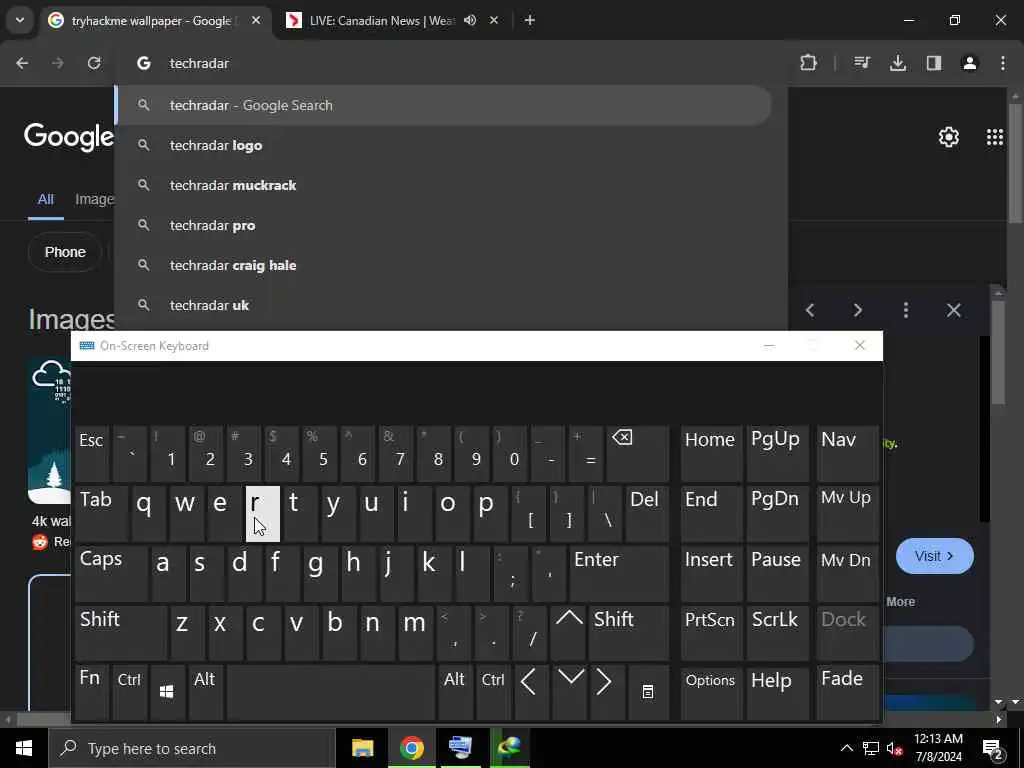This screenshot has height=768, width=1024.
Task: Click the image preview panel's scrollbar thumb
Action: coord(998,353)
